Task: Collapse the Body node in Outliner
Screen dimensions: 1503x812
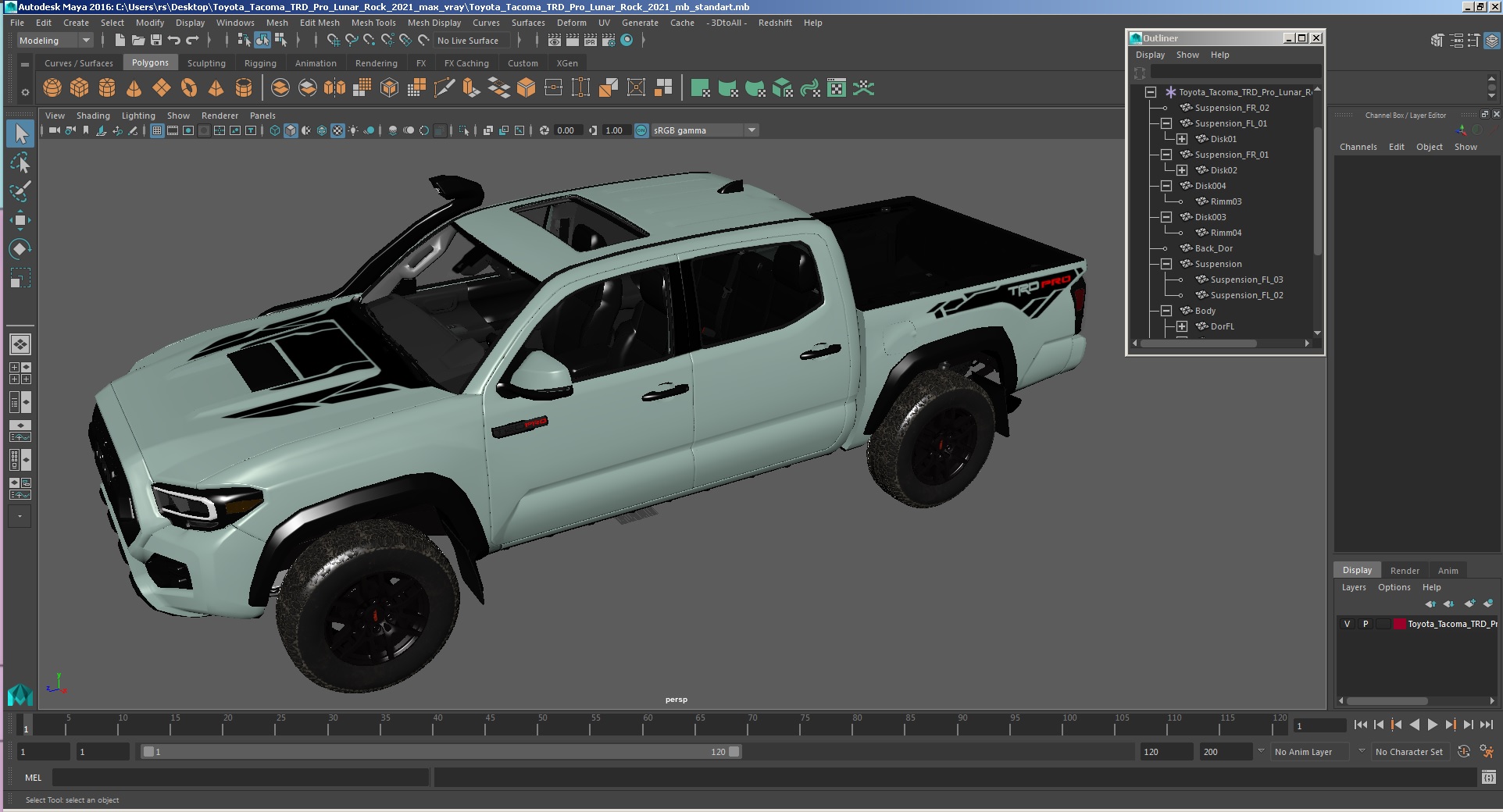Action: coord(1166,311)
